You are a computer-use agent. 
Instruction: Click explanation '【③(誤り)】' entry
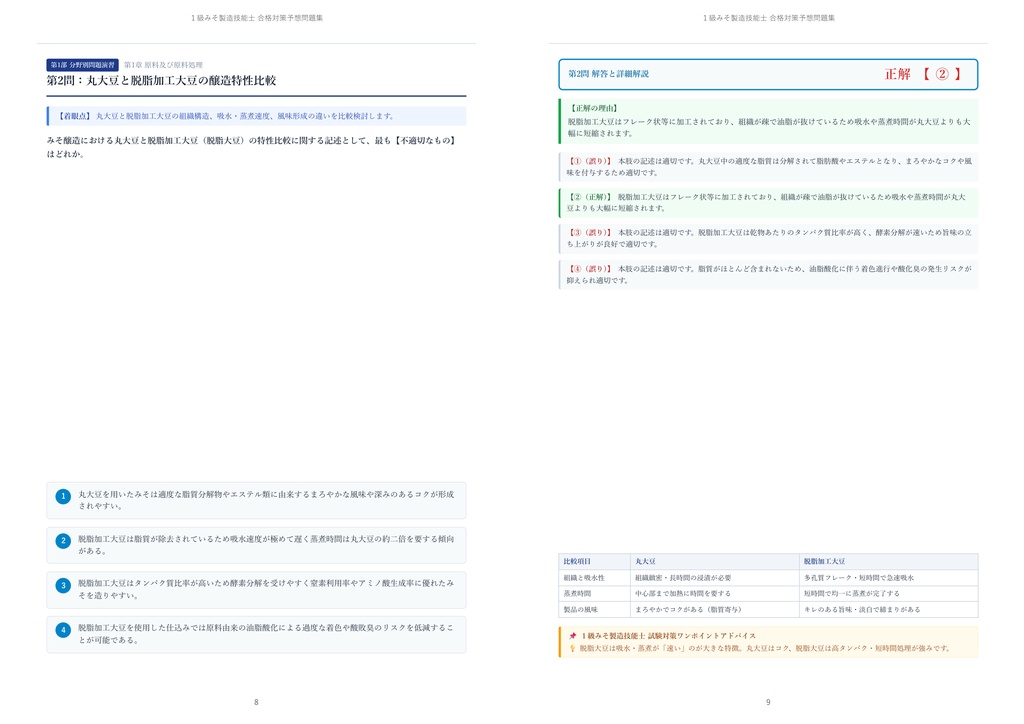tap(769, 238)
